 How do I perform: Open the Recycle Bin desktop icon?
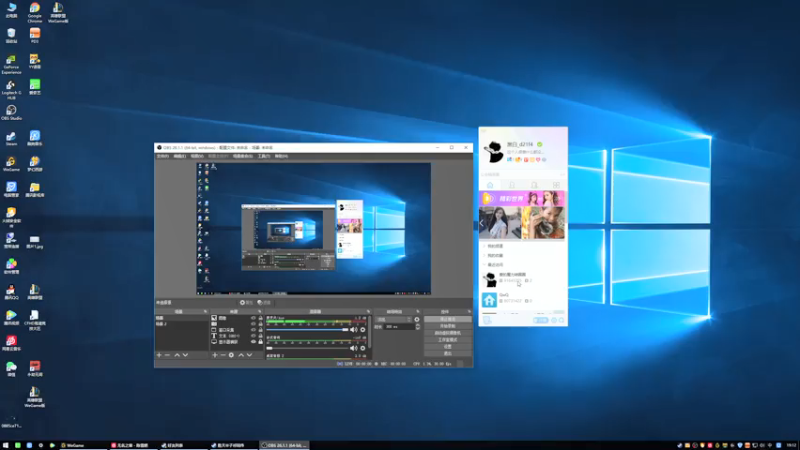pos(11,36)
